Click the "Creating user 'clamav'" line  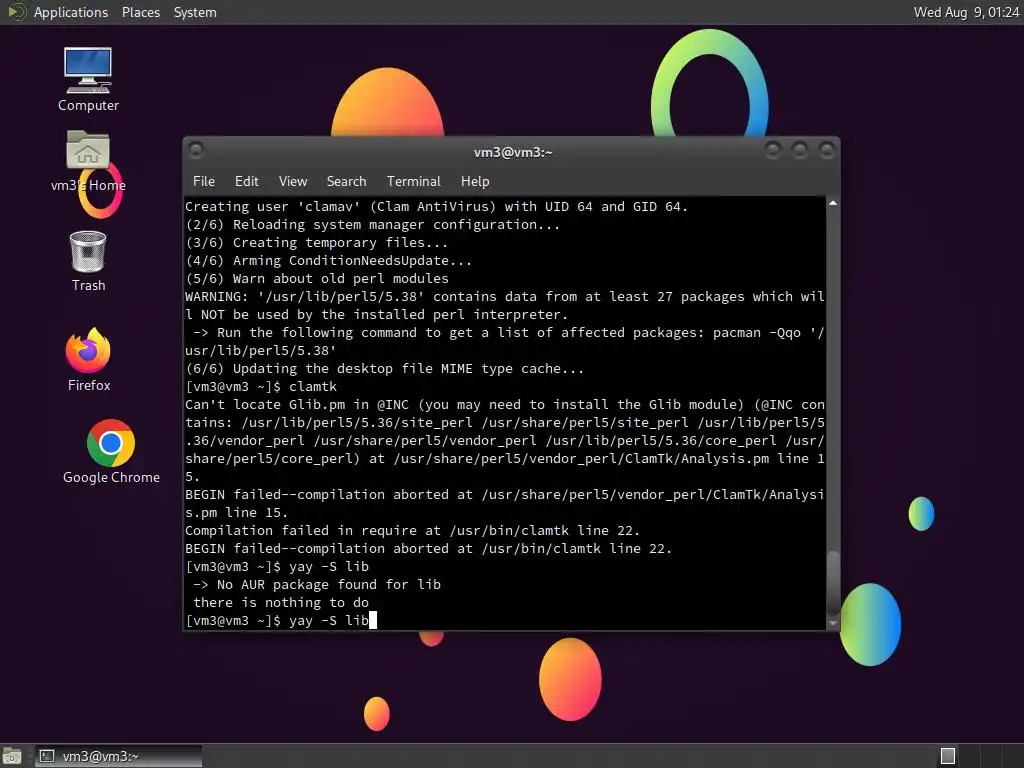(436, 206)
